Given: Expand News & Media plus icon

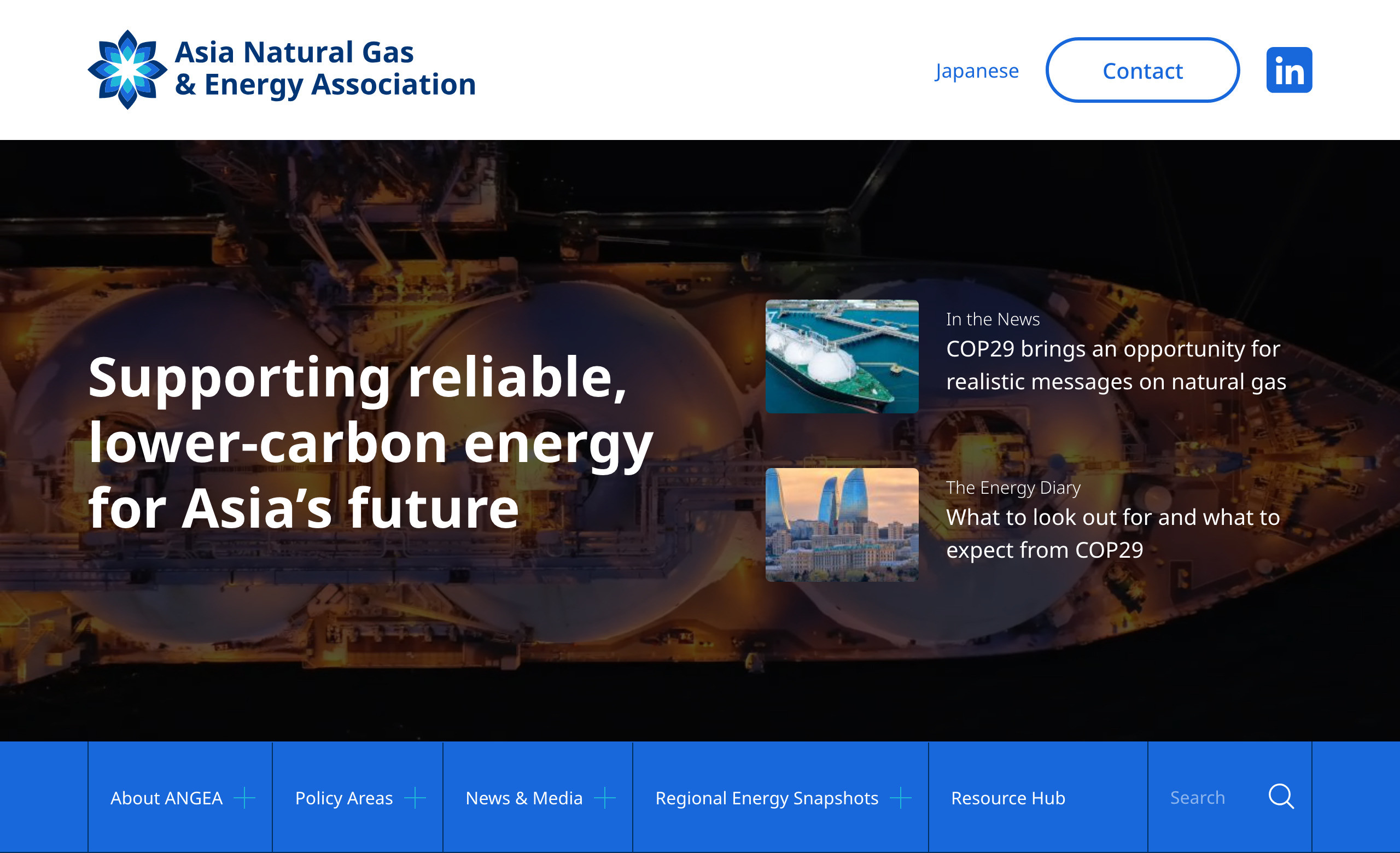Looking at the screenshot, I should tap(604, 798).
